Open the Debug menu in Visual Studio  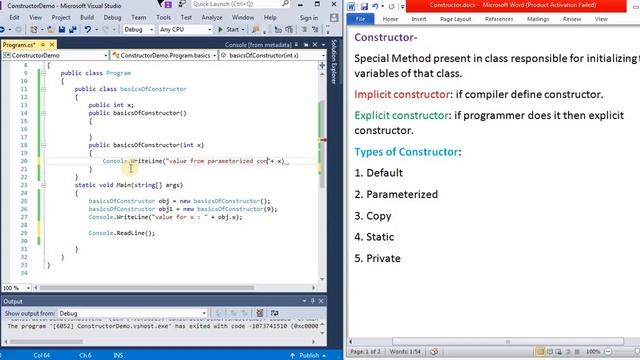tap(112, 18)
